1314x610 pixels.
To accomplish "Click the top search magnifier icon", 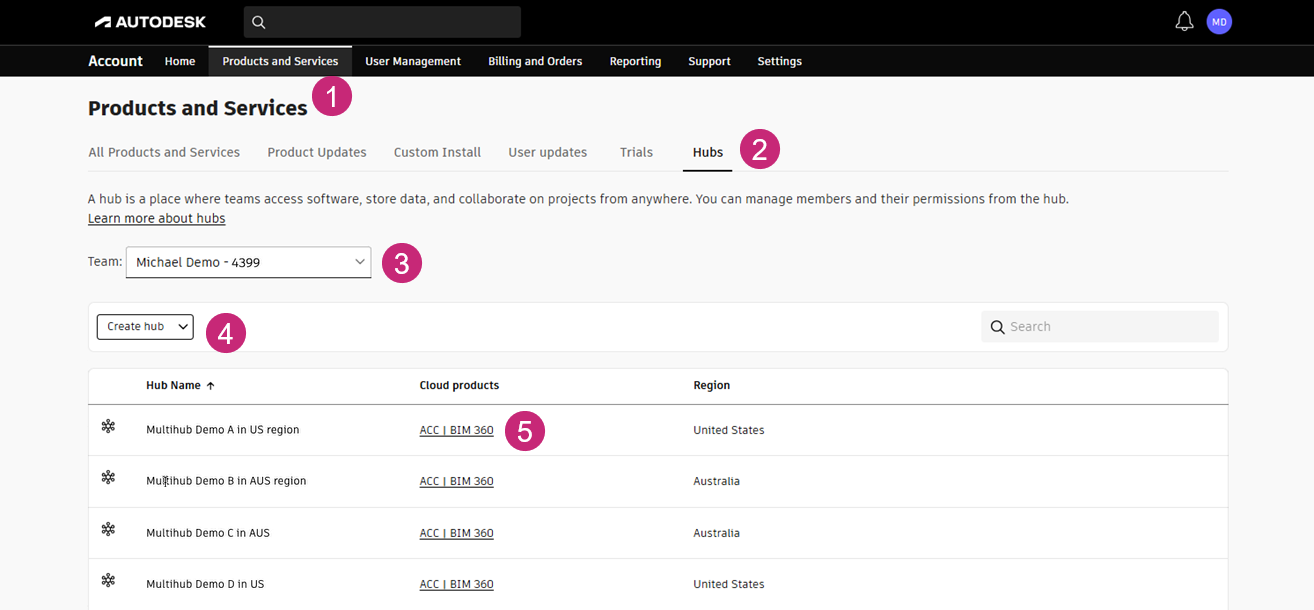I will click(x=258, y=21).
